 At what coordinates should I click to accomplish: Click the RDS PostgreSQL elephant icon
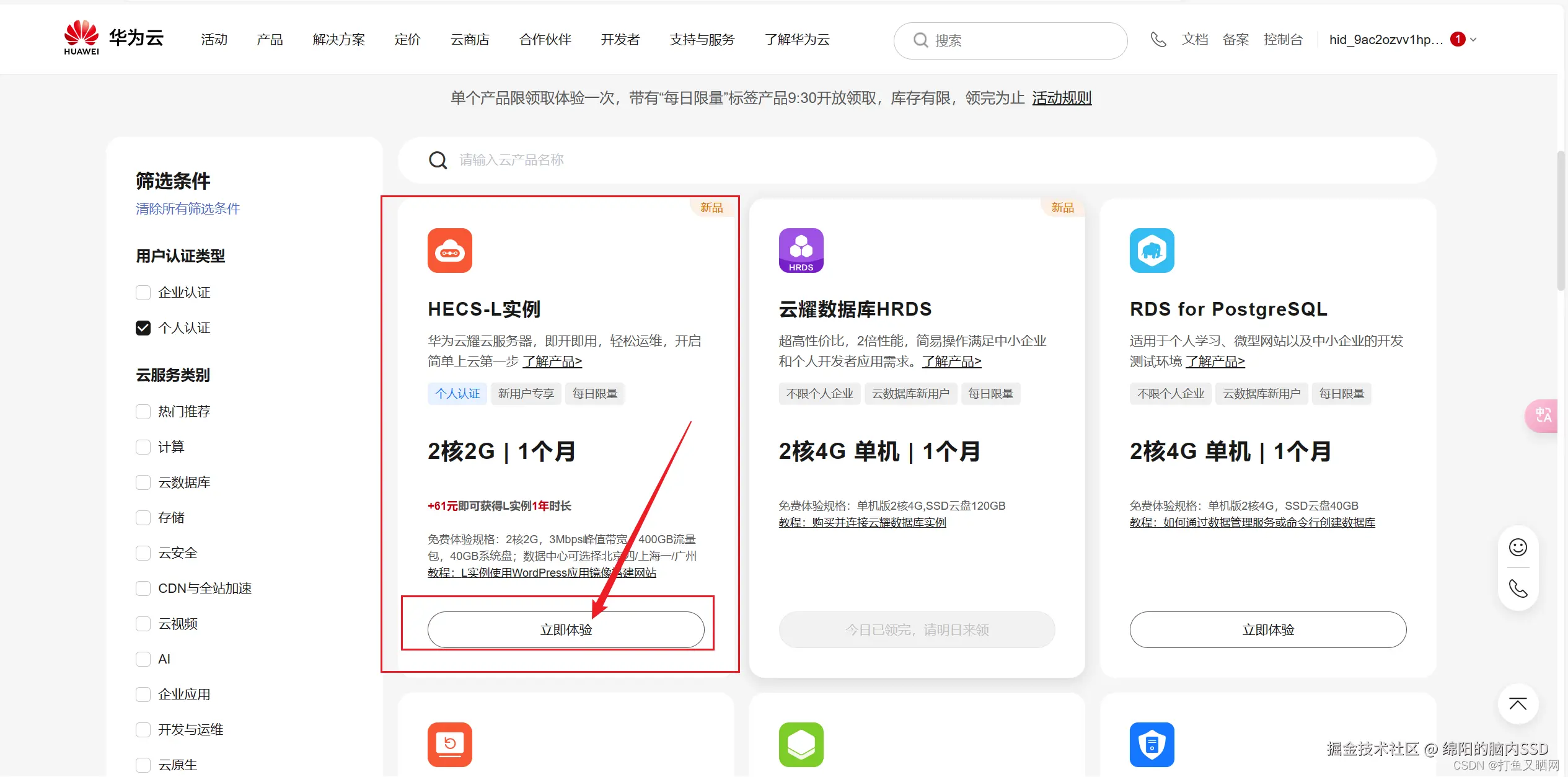point(1152,251)
